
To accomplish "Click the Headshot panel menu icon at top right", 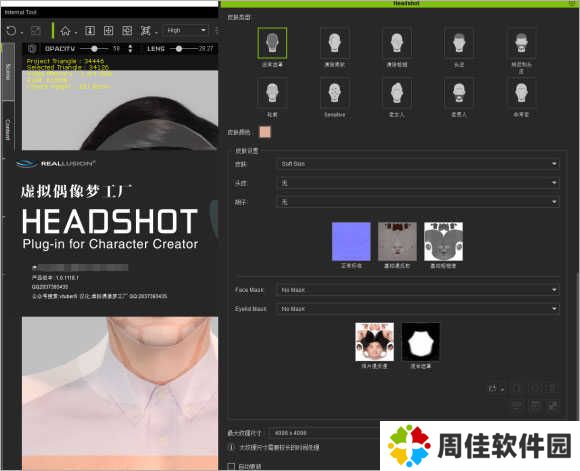I will click(x=572, y=3).
